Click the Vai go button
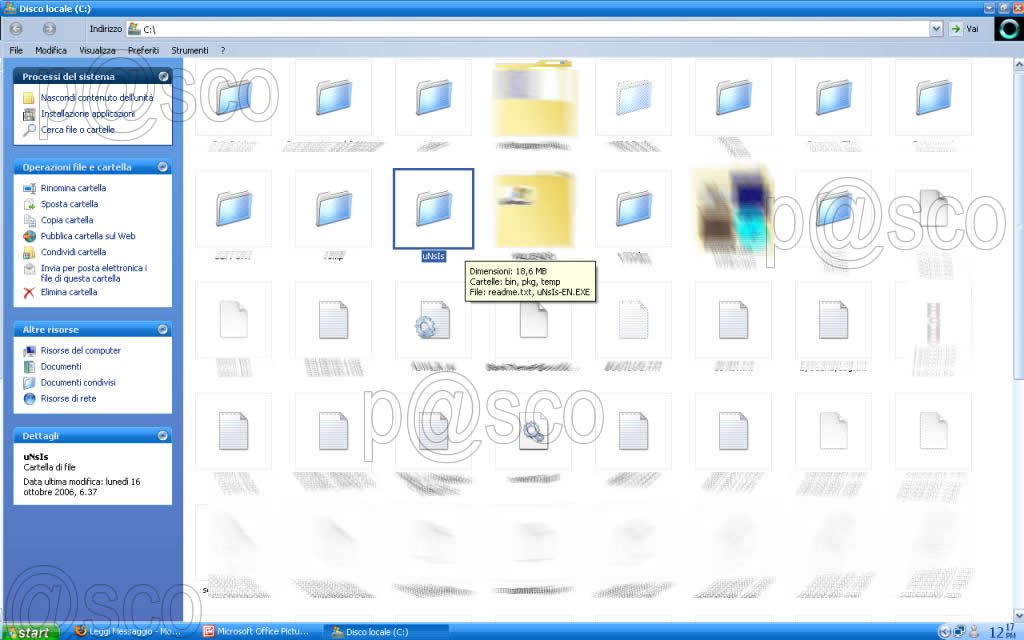The height and width of the screenshot is (640, 1024). [x=965, y=29]
